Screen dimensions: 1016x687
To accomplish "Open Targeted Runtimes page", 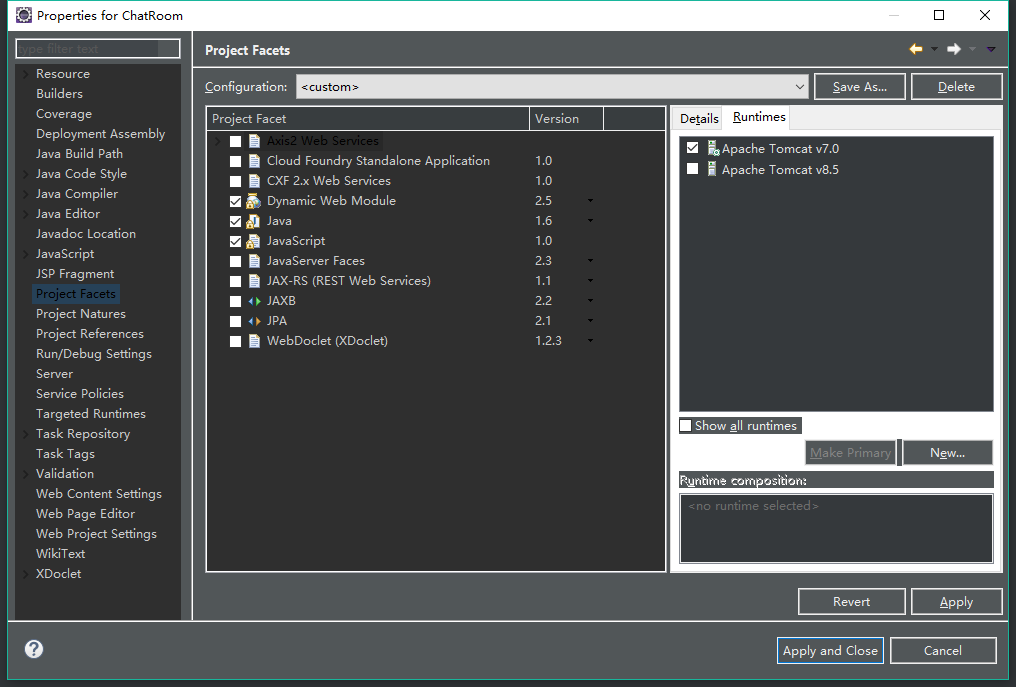I will point(91,413).
